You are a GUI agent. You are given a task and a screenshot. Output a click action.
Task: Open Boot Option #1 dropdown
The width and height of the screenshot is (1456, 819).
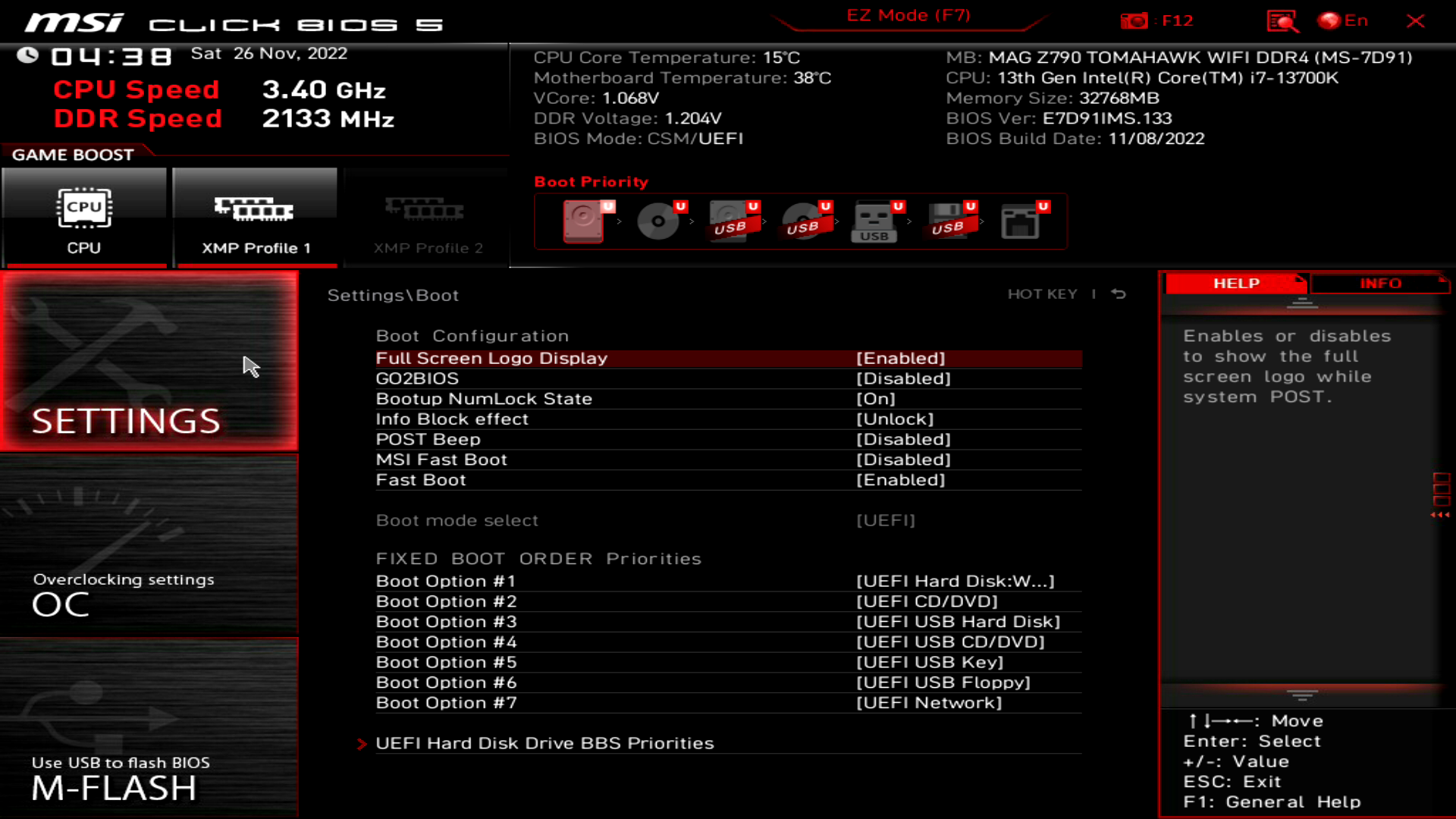tap(729, 581)
